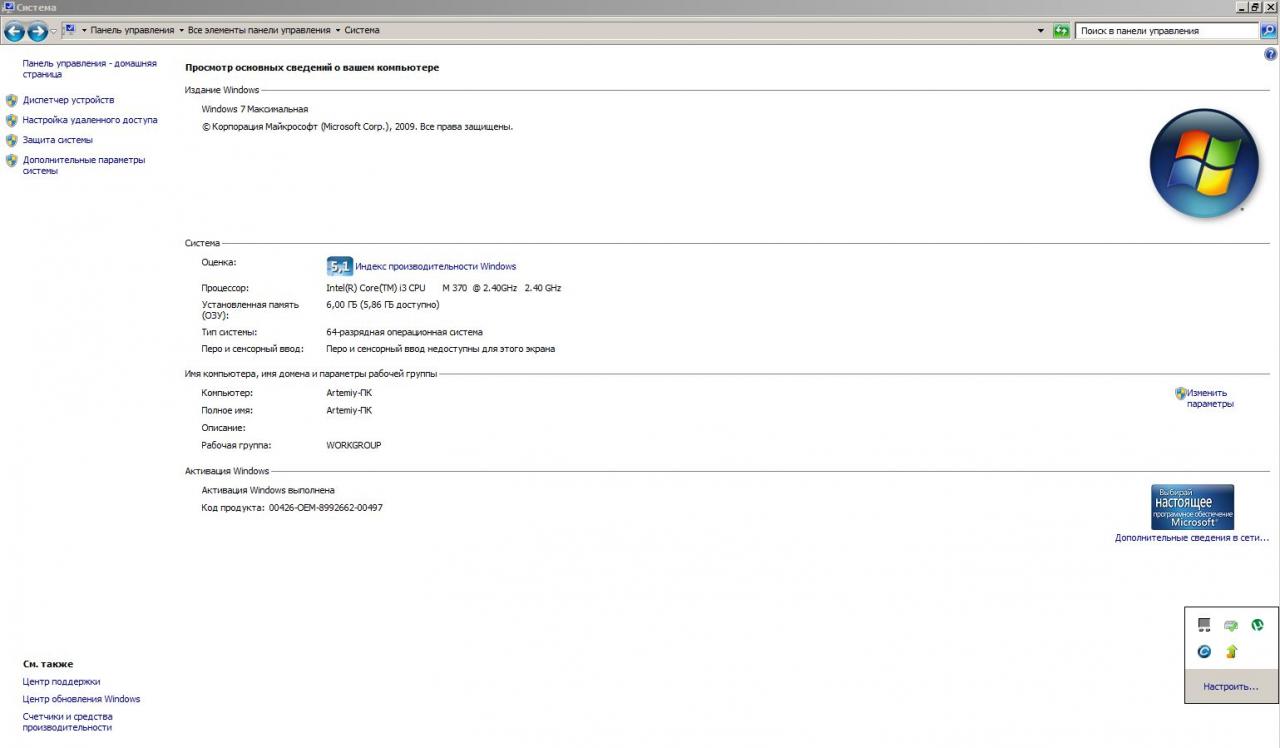Open help via the blue question mark
This screenshot has width=1280, height=748.
tap(1271, 55)
